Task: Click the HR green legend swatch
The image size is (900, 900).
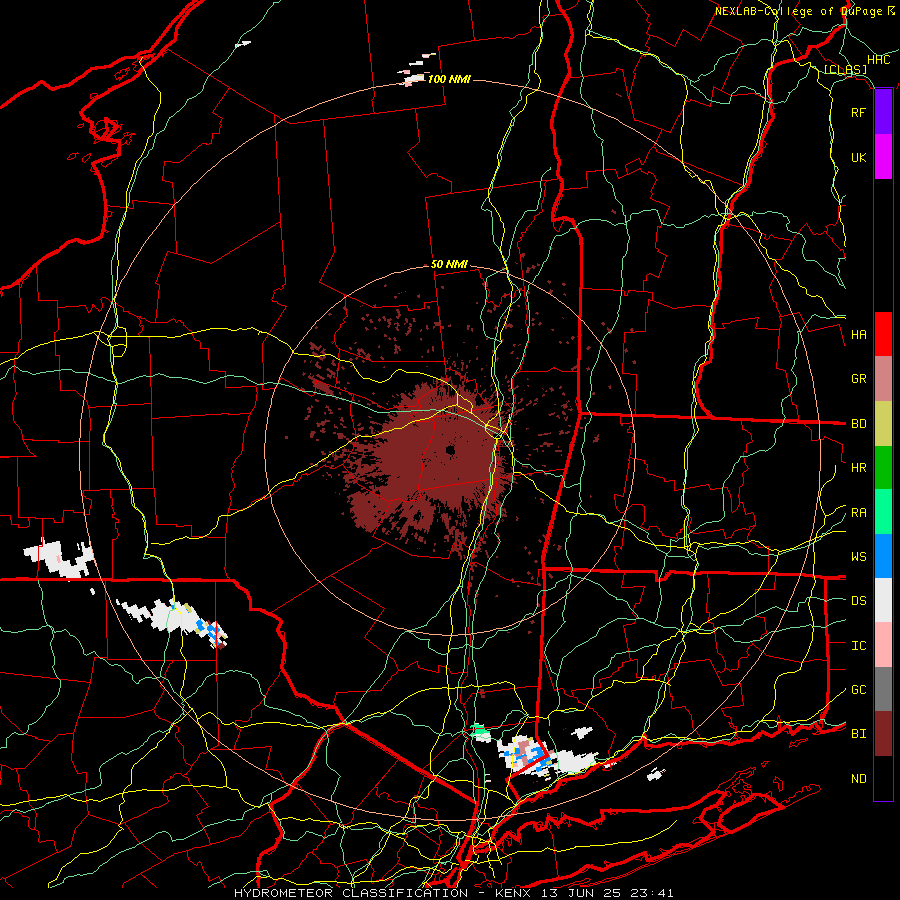Action: point(883,467)
